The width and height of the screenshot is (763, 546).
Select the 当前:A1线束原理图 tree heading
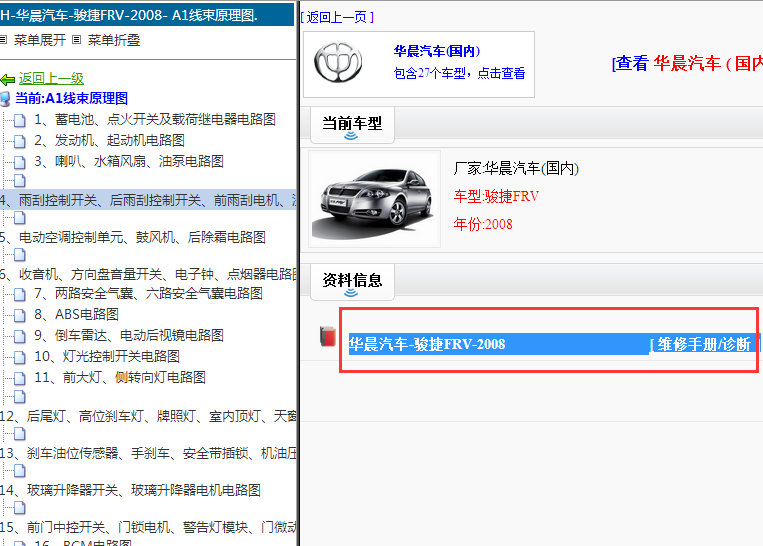coord(71,98)
